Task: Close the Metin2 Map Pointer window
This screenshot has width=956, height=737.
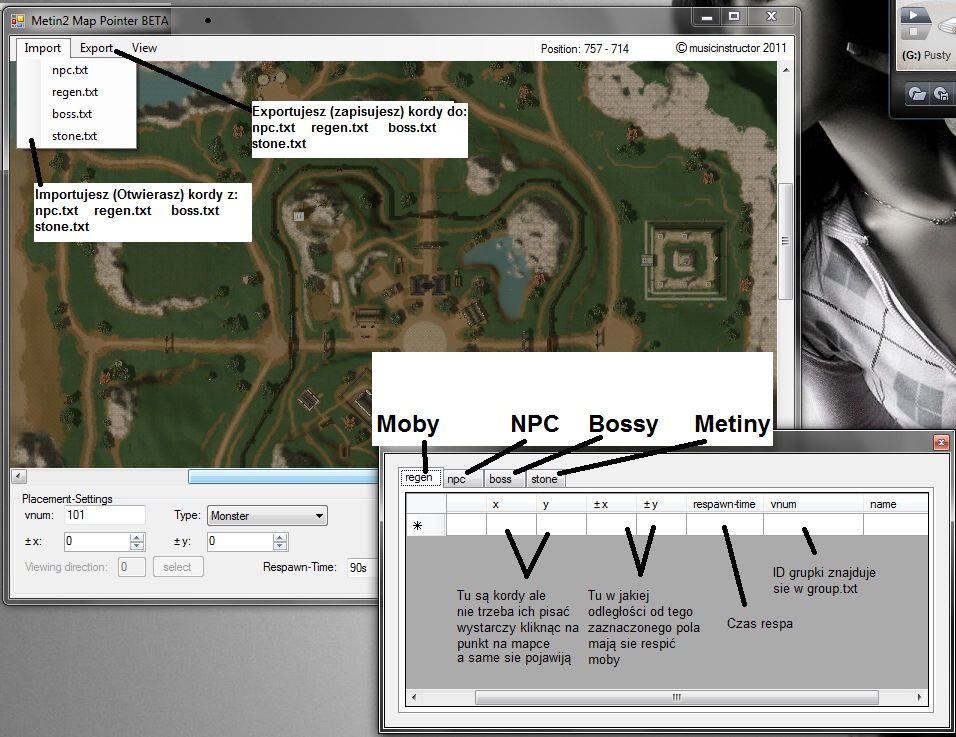Action: coord(771,17)
